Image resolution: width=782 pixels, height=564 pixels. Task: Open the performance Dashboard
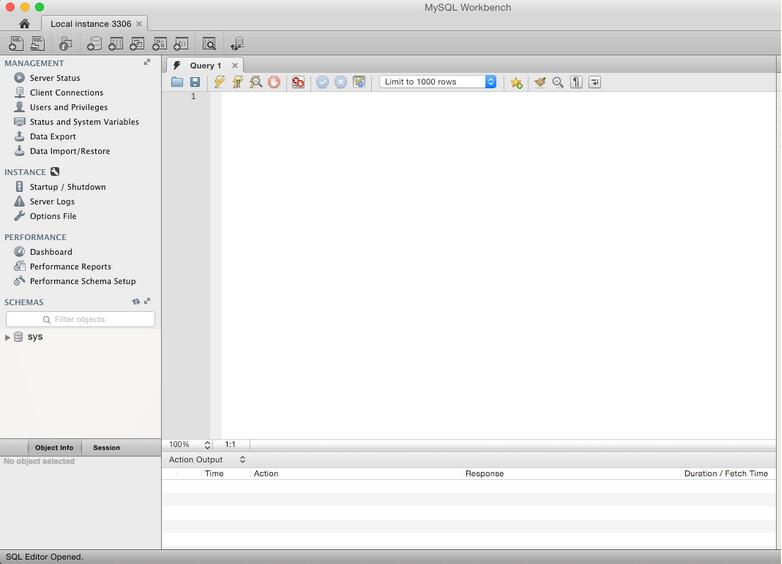pos(51,252)
